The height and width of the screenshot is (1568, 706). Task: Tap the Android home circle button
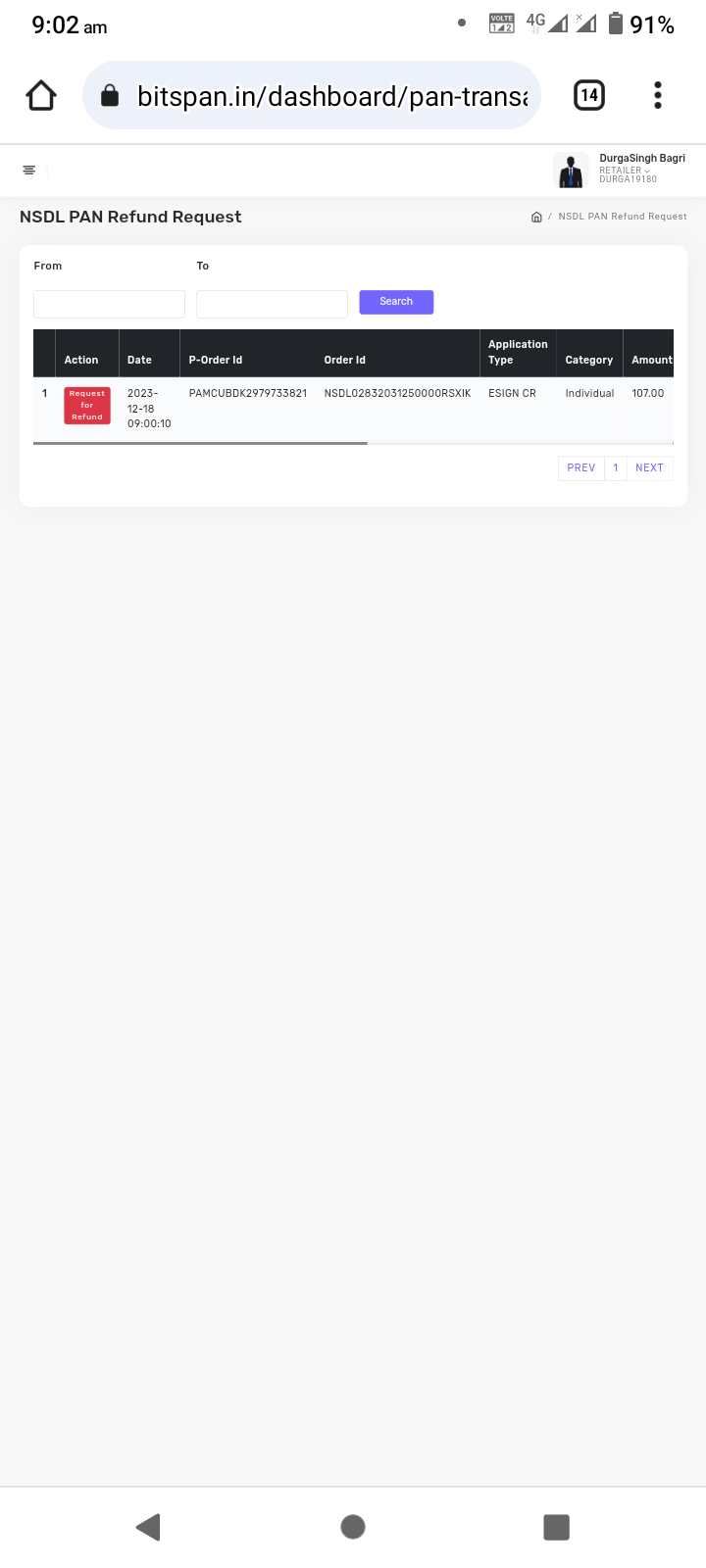coord(353,1526)
